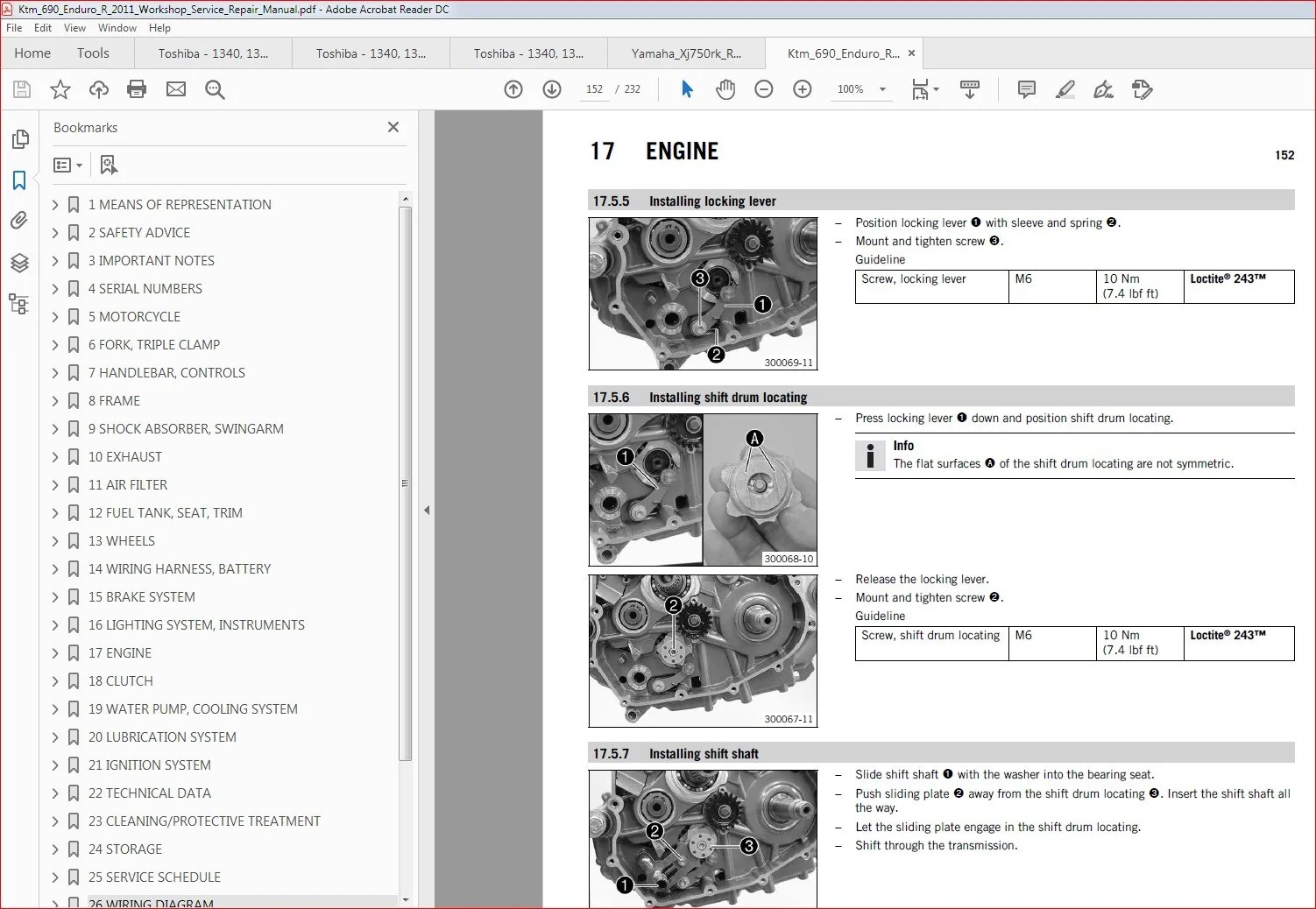The height and width of the screenshot is (909, 1316).
Task: Open the fit page options icon
Action: click(x=924, y=89)
